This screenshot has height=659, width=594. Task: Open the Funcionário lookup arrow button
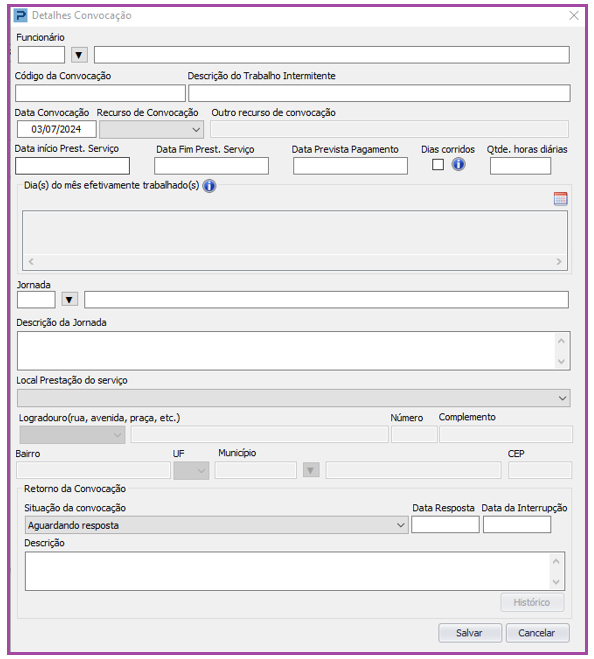[79, 55]
